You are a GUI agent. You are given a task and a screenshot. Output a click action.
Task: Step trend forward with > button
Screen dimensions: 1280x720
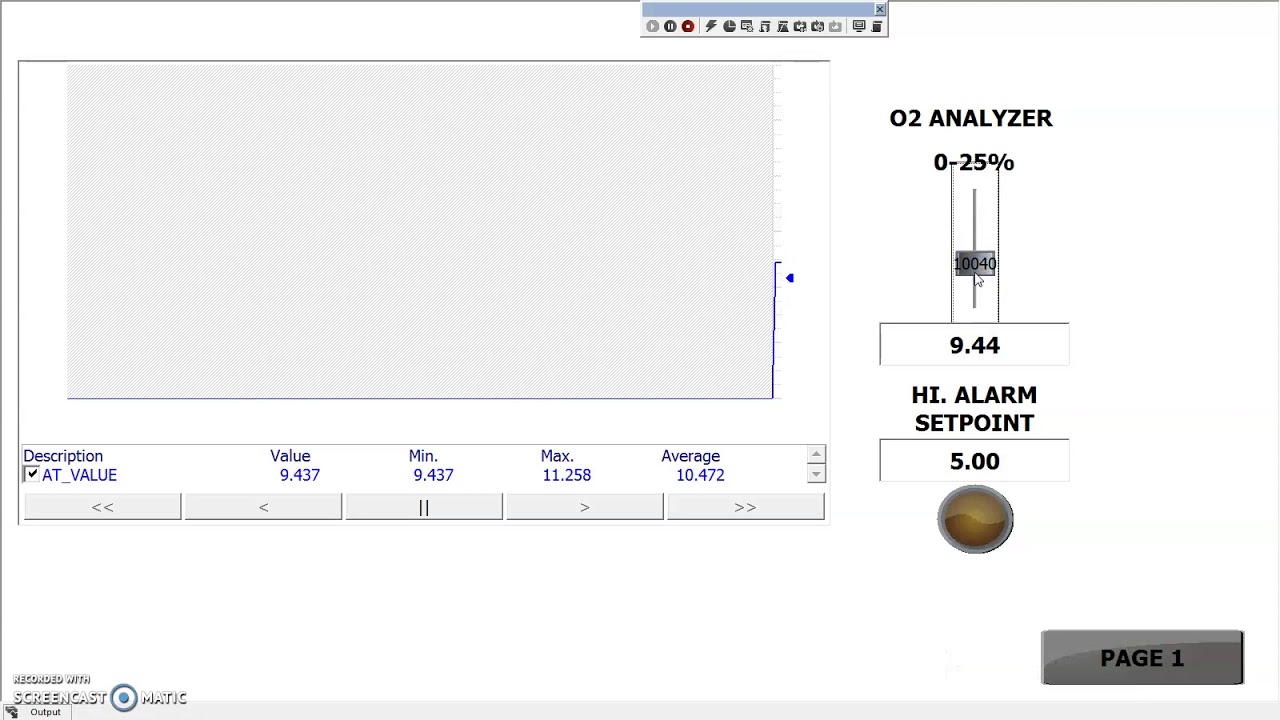(x=585, y=507)
